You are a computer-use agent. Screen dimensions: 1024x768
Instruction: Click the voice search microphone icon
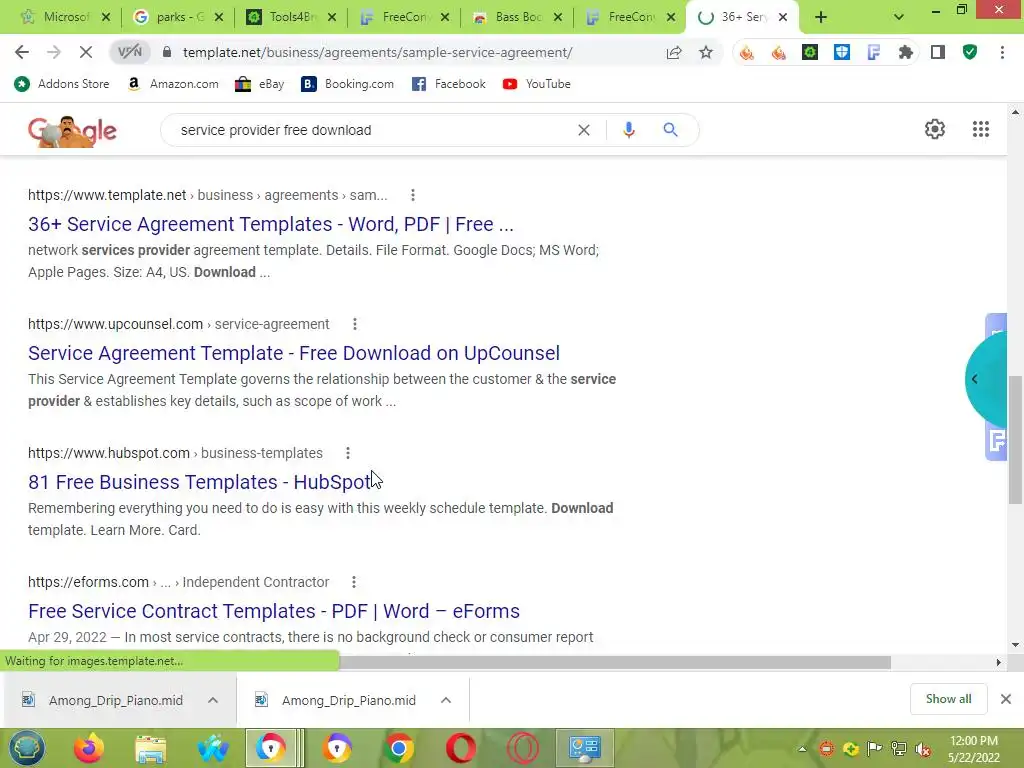[x=629, y=130]
